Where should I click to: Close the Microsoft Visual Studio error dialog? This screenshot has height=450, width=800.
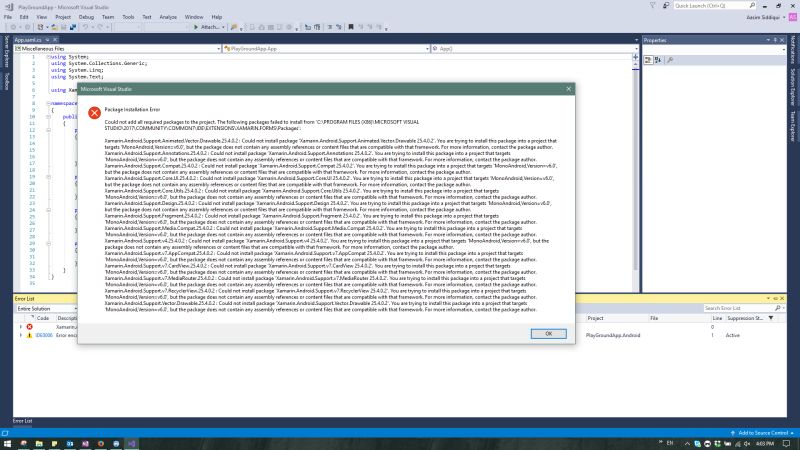pyautogui.click(x=568, y=89)
